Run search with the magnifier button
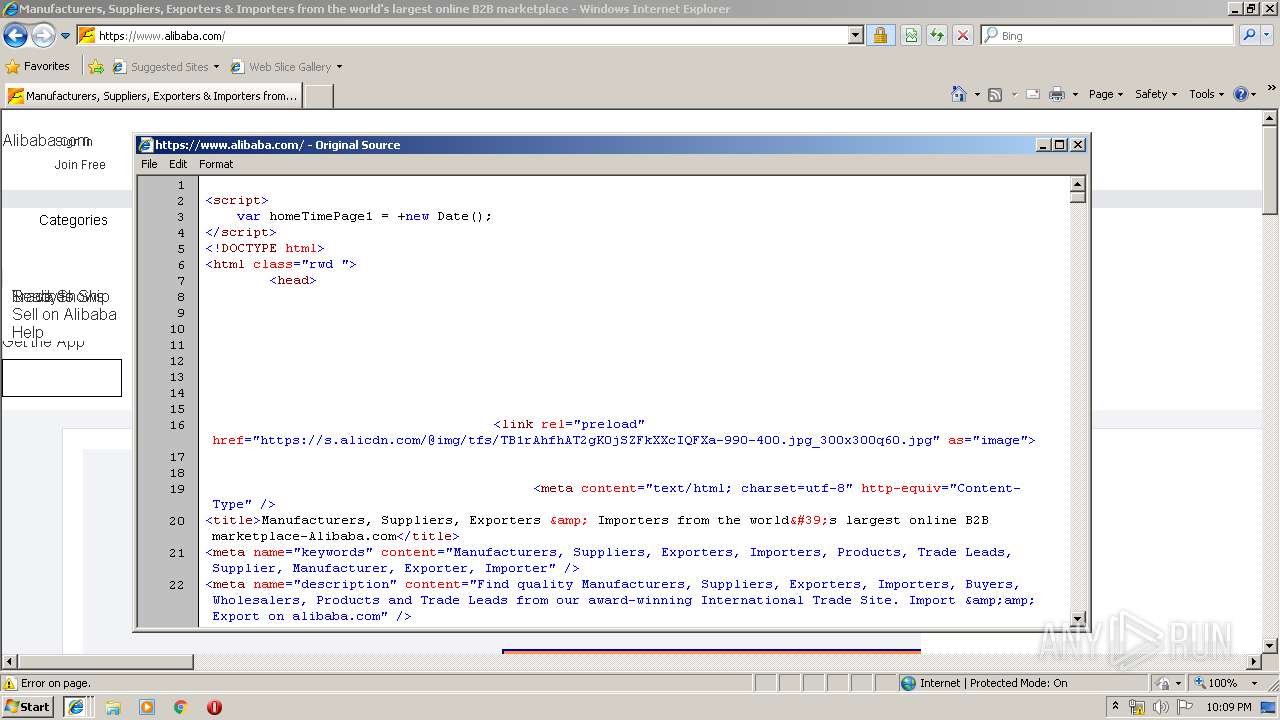 tap(1249, 35)
